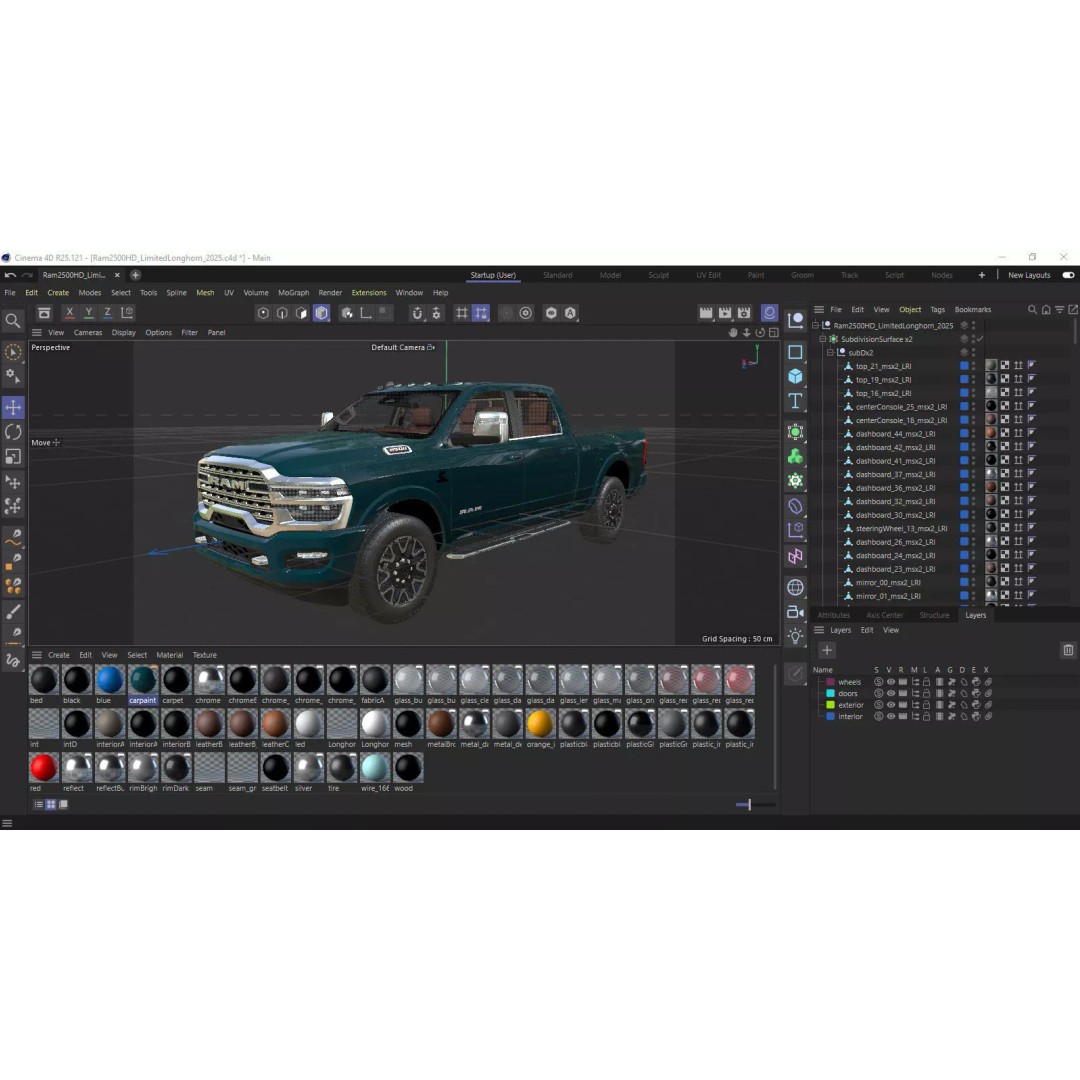This screenshot has width=1080, height=1080.
Task: Add a Light object from the palette
Action: [x=796, y=636]
